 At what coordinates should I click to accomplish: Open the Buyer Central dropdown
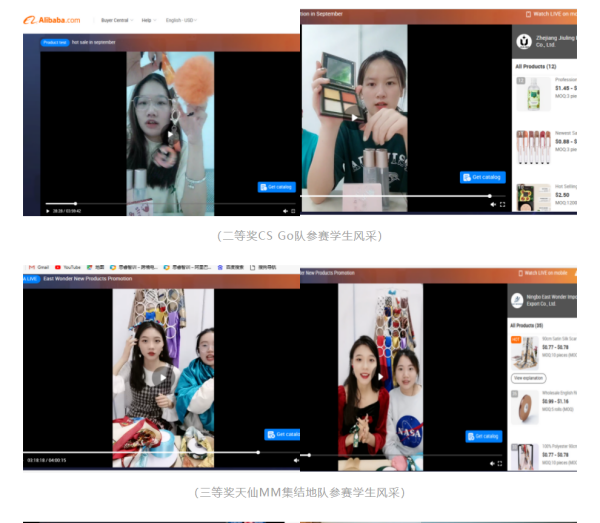pos(117,20)
